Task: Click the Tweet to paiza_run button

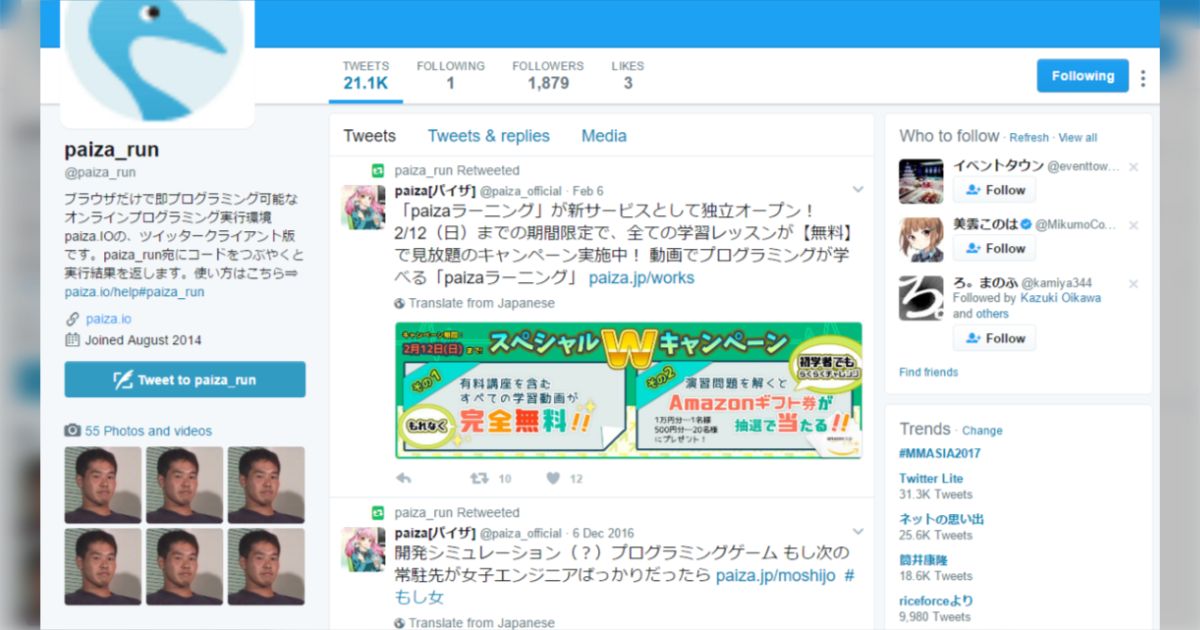Action: tap(184, 380)
